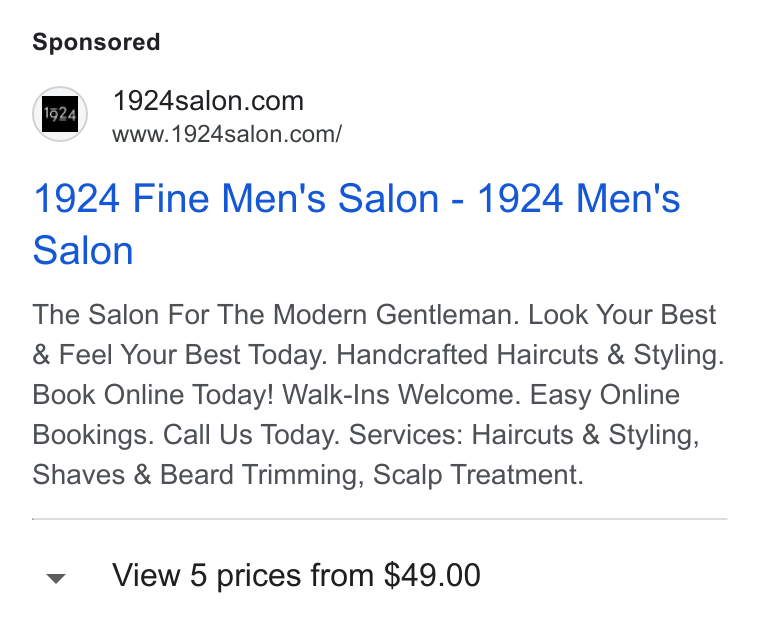Open the 1924 Fine Men's Salon headline link

356,224
